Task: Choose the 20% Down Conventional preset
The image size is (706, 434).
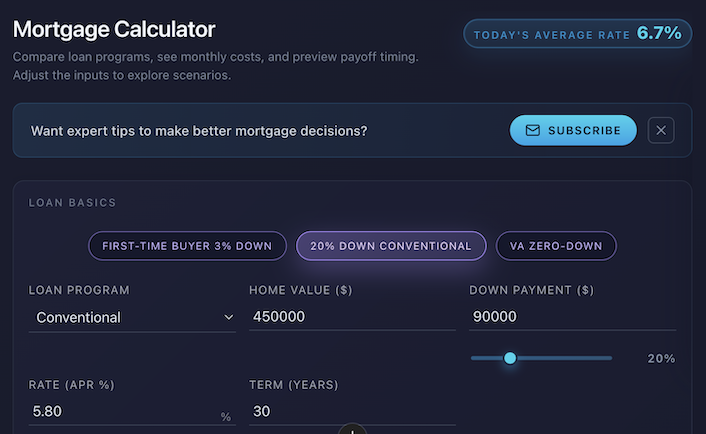Action: click(391, 245)
